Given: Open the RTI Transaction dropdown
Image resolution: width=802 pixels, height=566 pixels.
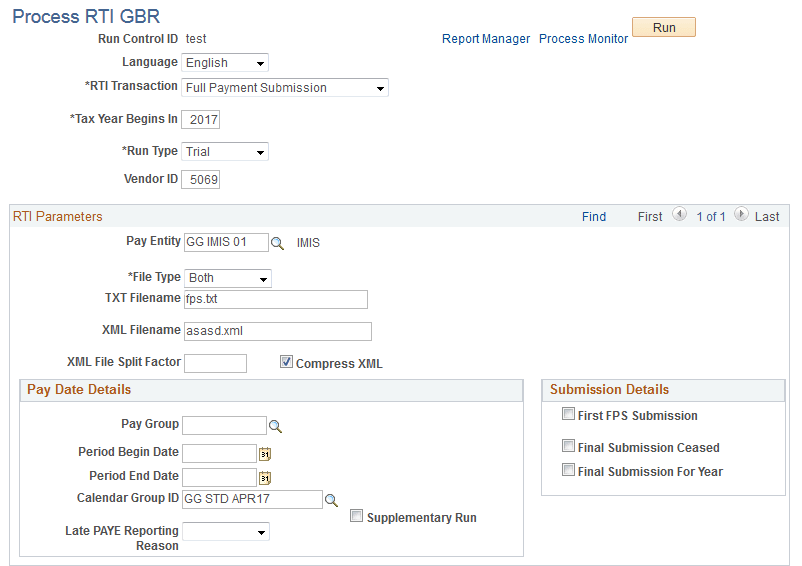Looking at the screenshot, I should click(x=285, y=88).
